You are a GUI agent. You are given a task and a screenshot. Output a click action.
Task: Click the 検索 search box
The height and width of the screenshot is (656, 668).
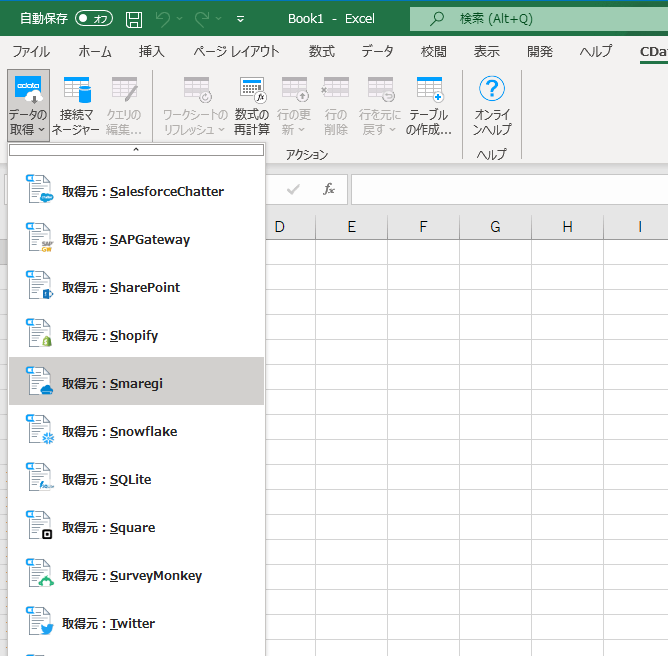coord(539,19)
